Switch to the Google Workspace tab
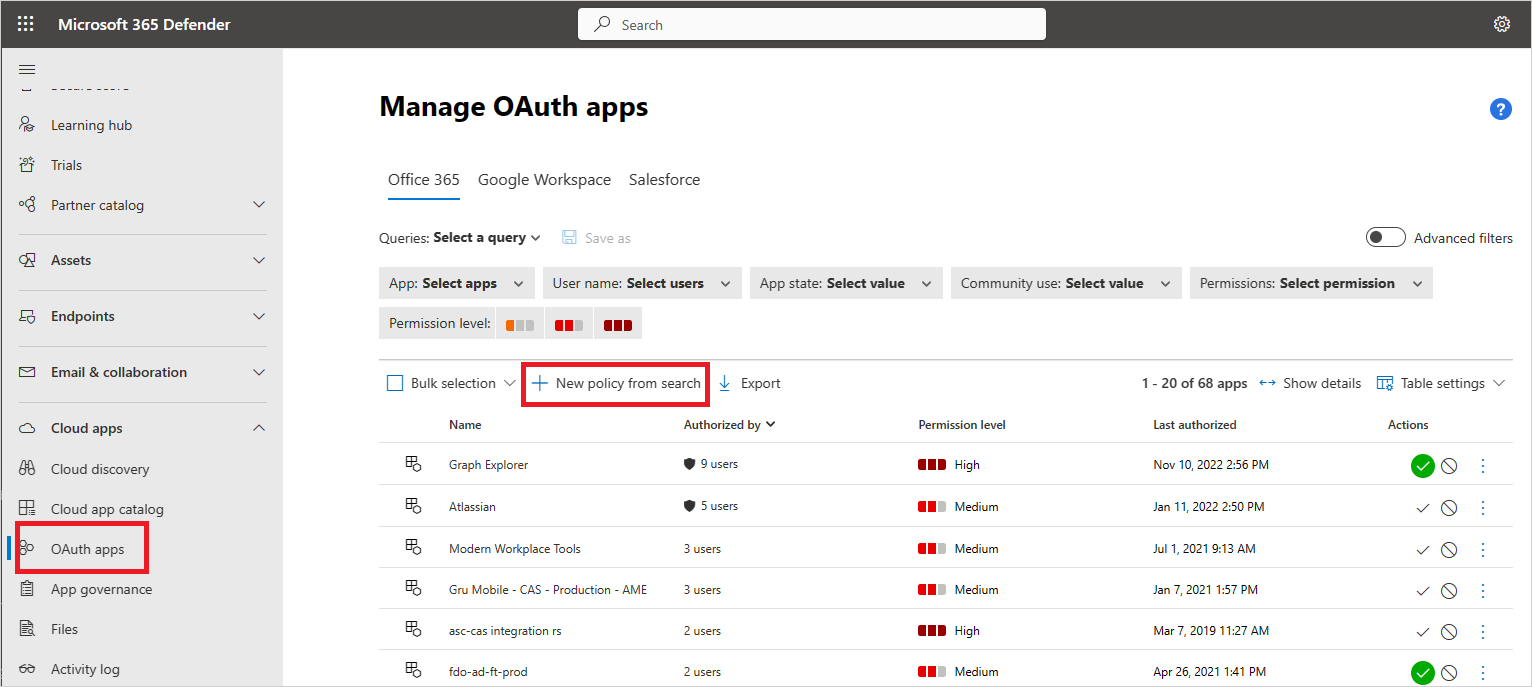The image size is (1532, 687). tap(544, 180)
